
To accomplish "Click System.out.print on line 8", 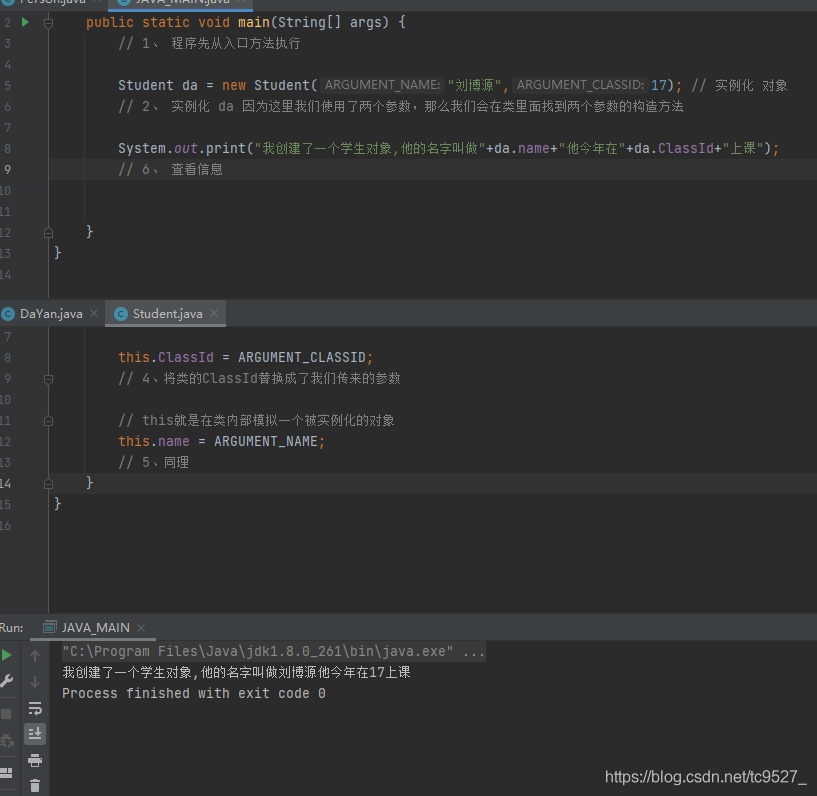I will (181, 148).
